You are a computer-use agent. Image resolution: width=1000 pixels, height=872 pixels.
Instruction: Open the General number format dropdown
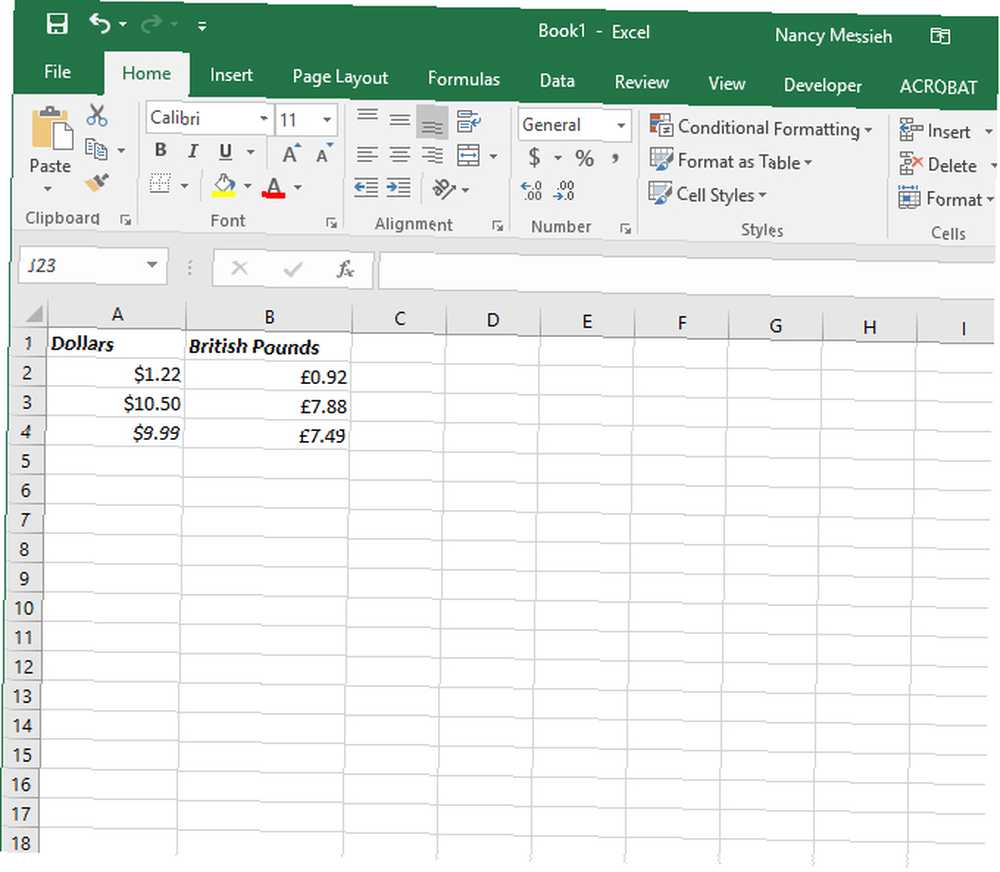pos(621,126)
